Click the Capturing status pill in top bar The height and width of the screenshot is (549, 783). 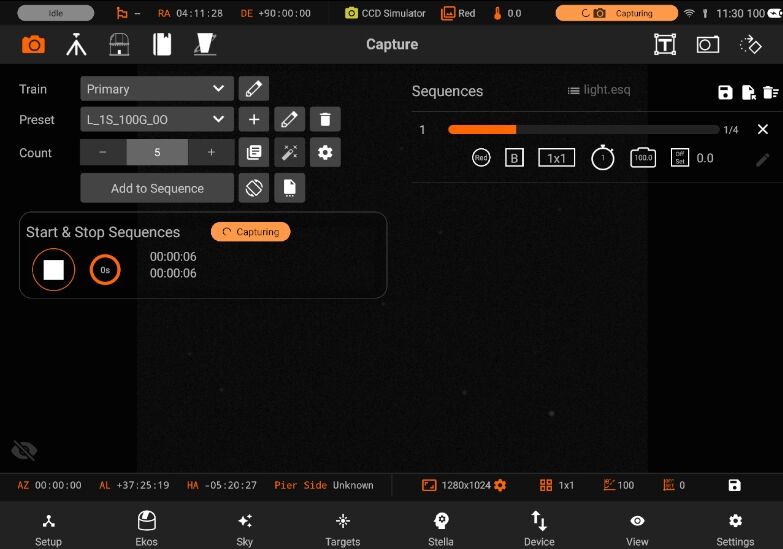click(x=617, y=13)
